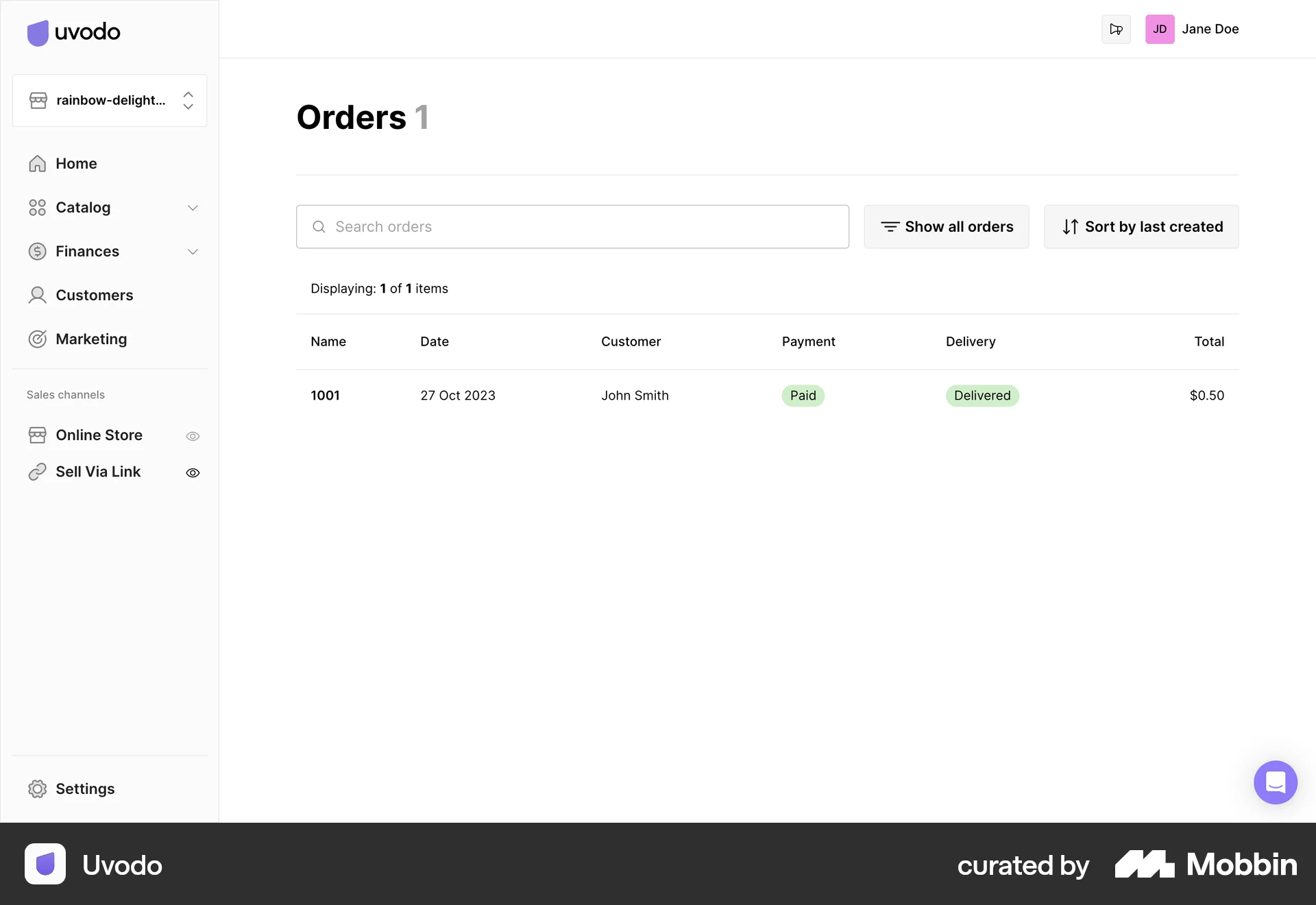The image size is (1316, 905).
Task: Open Settings from the sidebar gear icon
Action: tap(38, 788)
